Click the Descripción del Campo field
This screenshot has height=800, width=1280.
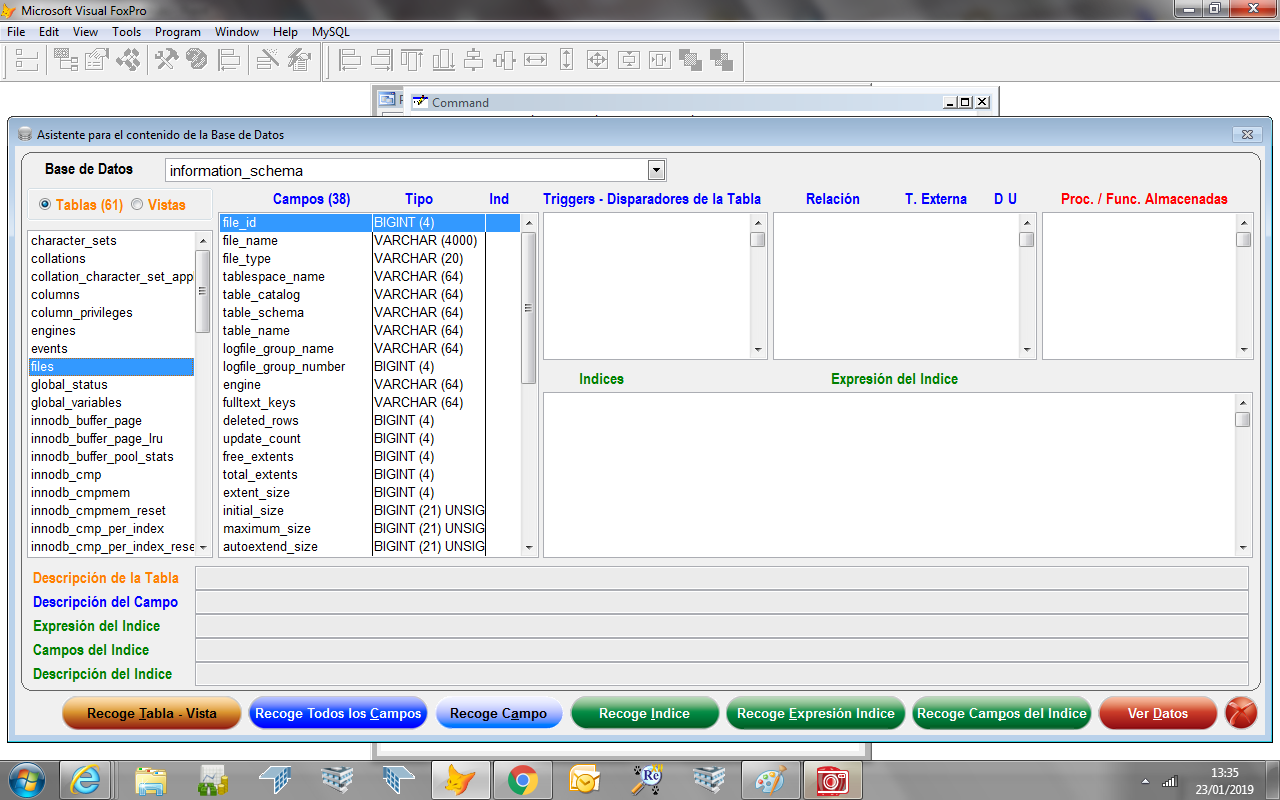[721, 602]
